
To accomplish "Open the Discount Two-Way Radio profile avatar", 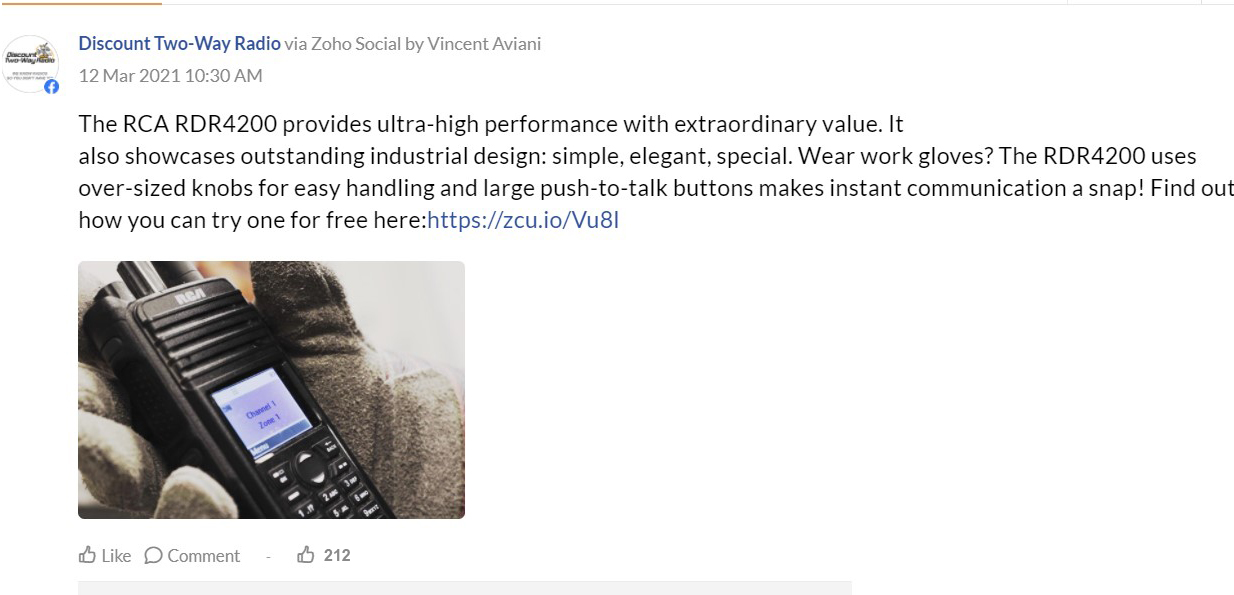I will 32,64.
